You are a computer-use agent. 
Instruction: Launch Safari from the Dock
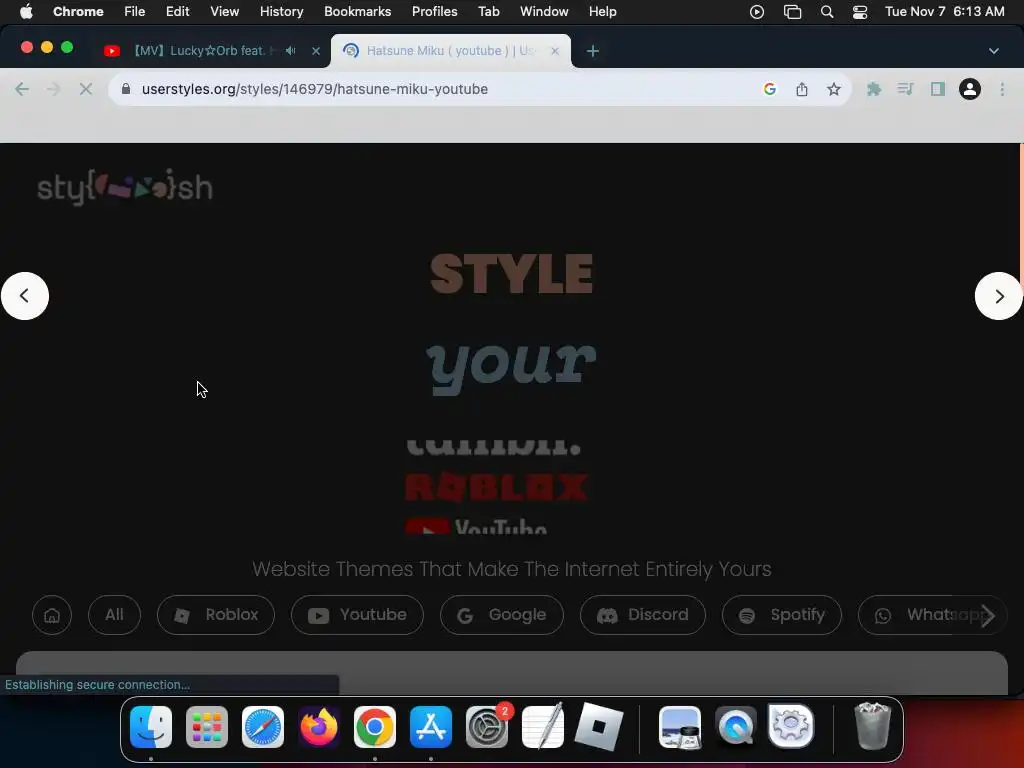pyautogui.click(x=263, y=727)
